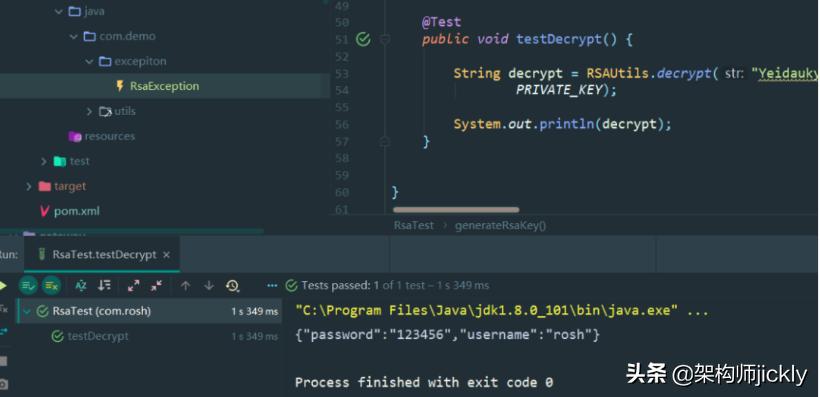Click the JSON password username output line

448,335
